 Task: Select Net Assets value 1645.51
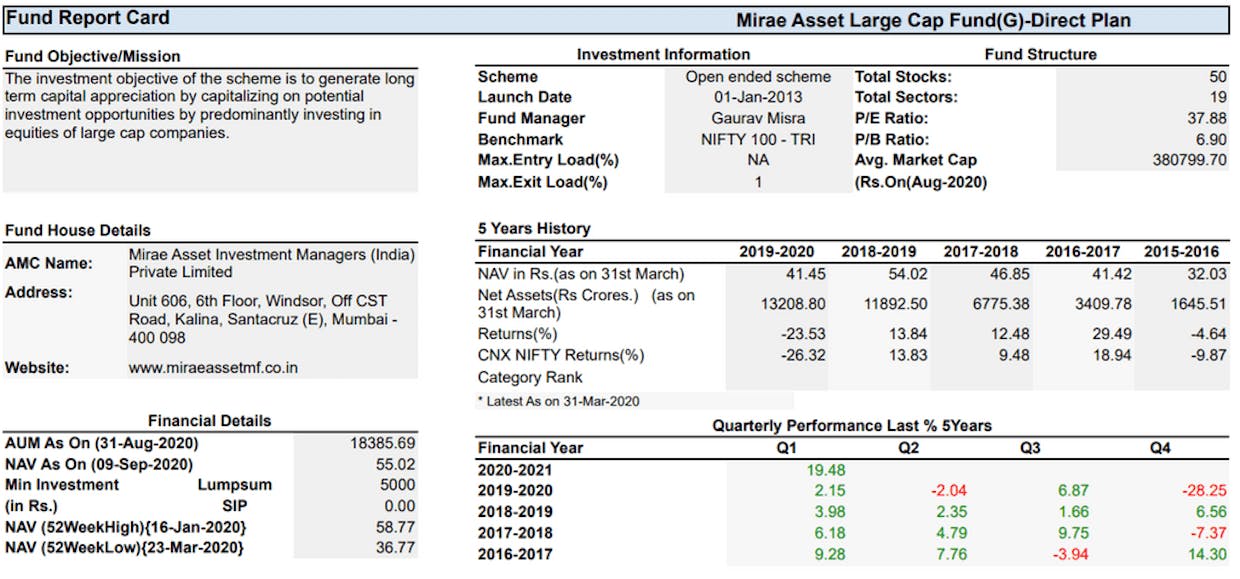[1197, 303]
